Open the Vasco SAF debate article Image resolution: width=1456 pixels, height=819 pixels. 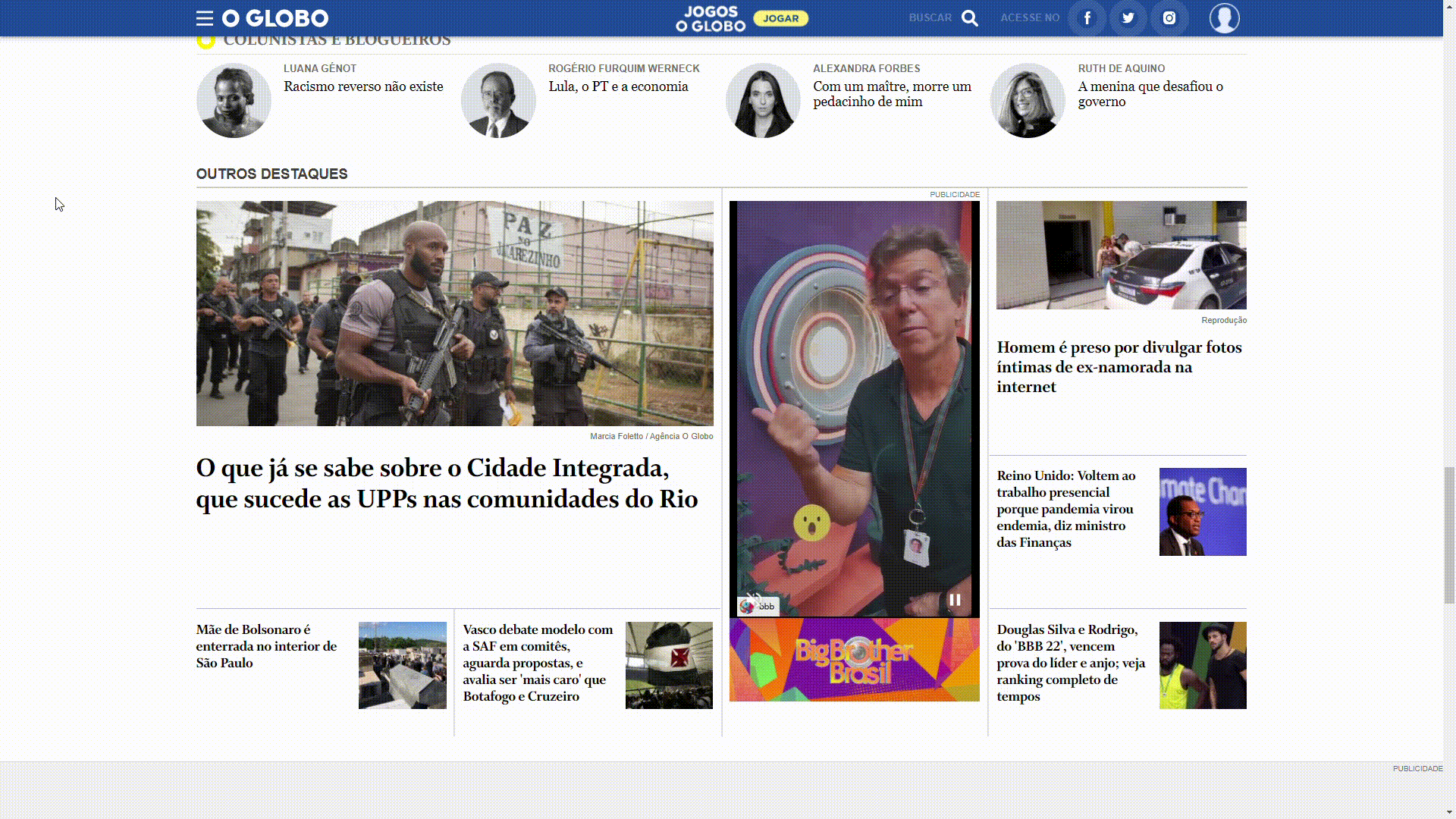537,662
